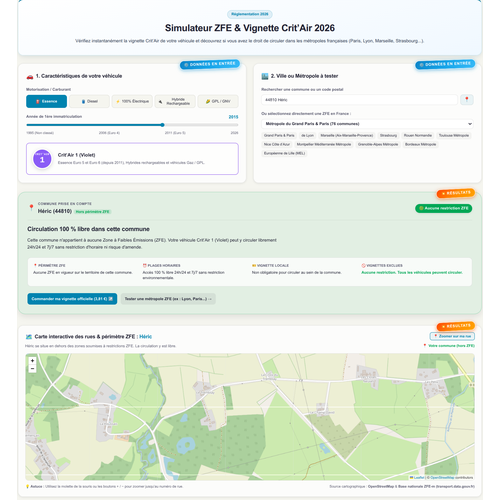Click the commune or postal code search field
The width and height of the screenshot is (500, 500).
[x=359, y=100]
